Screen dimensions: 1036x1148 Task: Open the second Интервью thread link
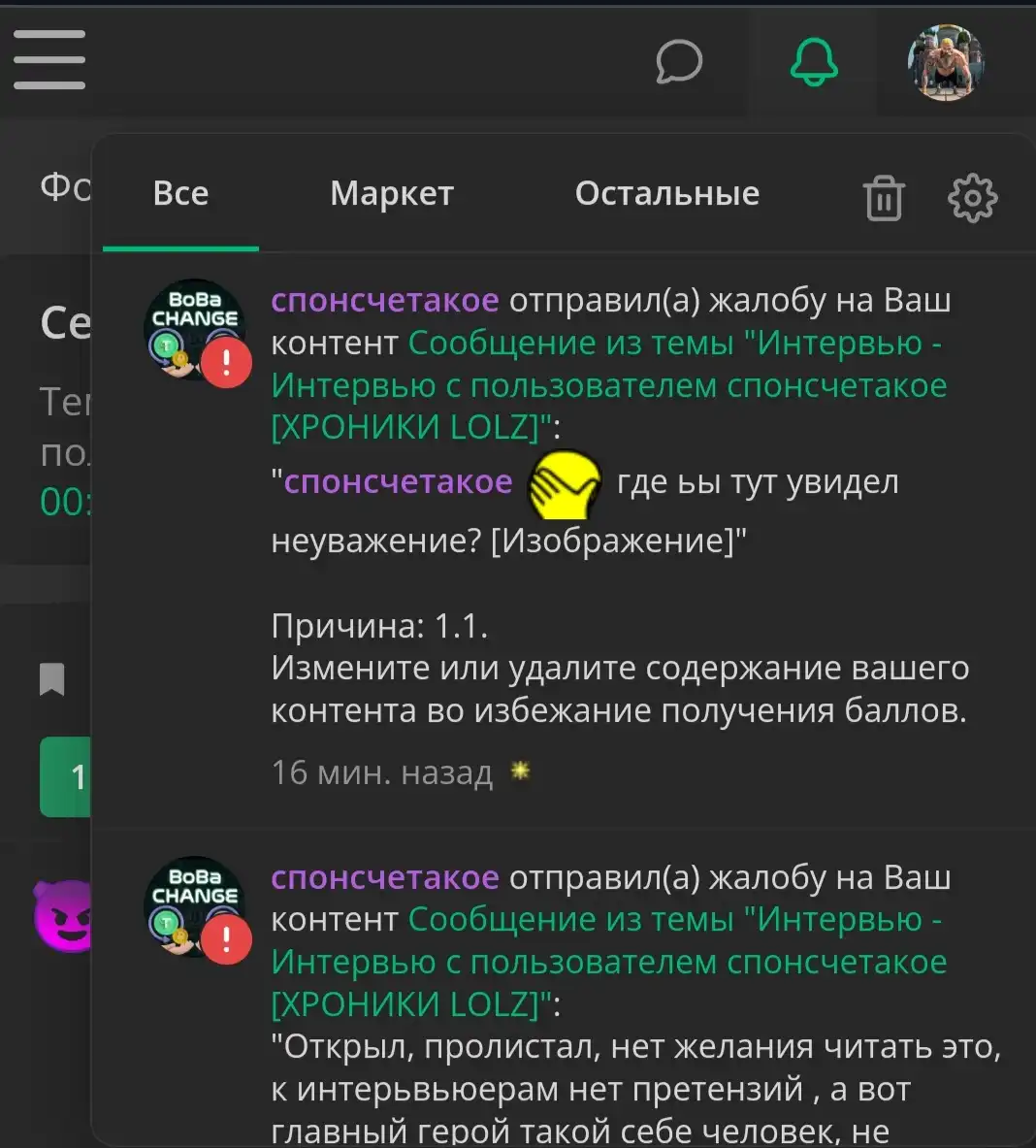click(609, 962)
